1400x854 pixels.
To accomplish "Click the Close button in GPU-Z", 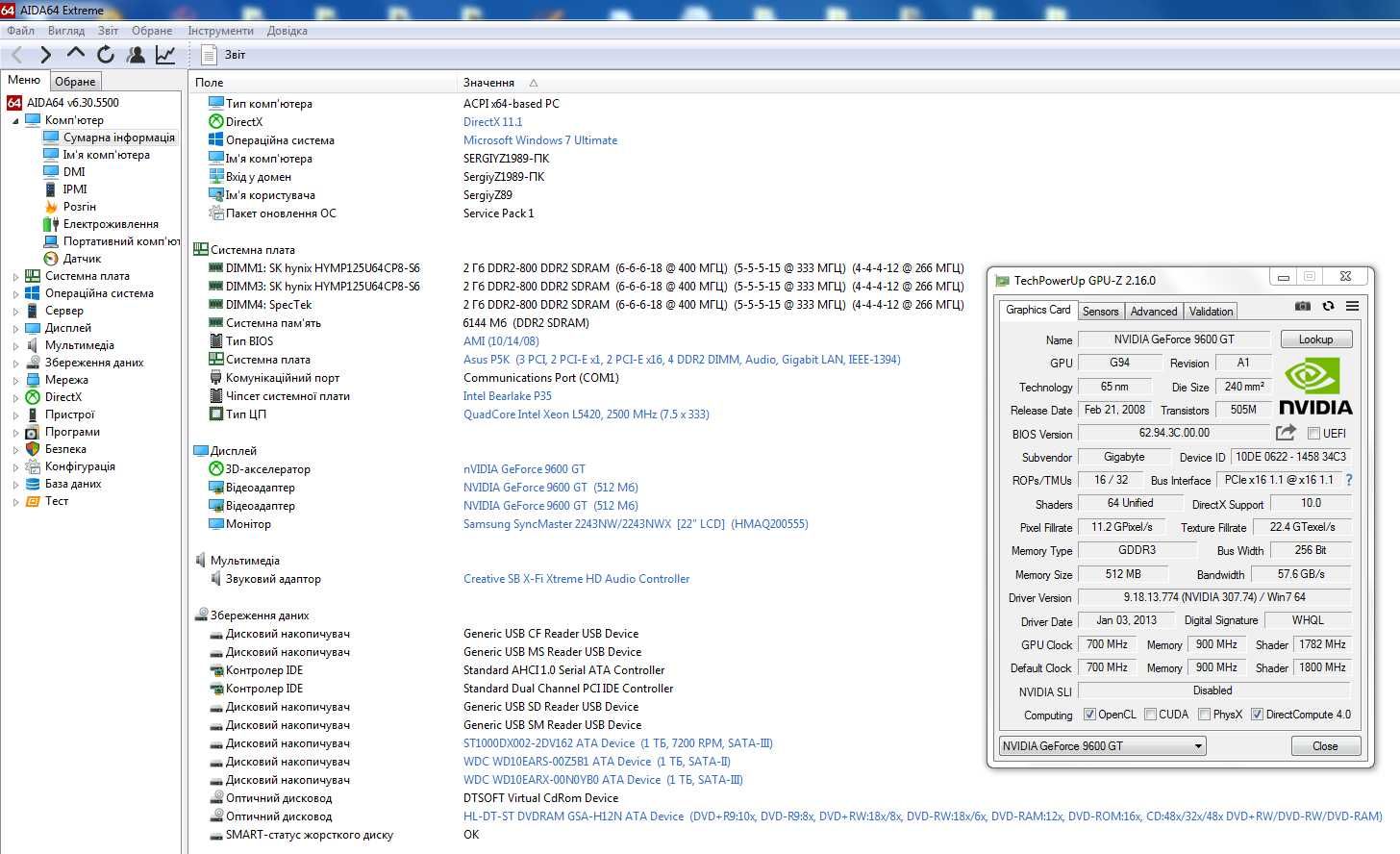I will tap(1325, 746).
